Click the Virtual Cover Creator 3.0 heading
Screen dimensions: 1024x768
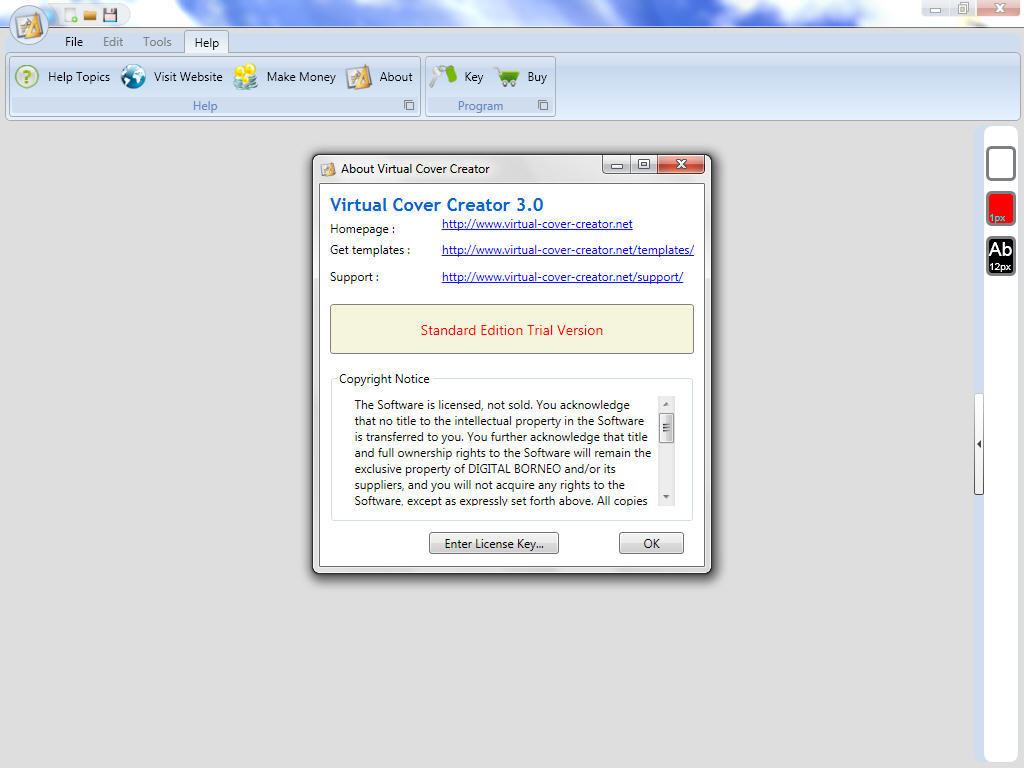(x=436, y=205)
